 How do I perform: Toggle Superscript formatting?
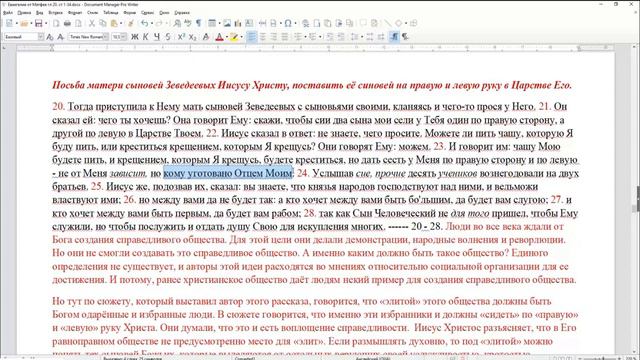[181, 37]
